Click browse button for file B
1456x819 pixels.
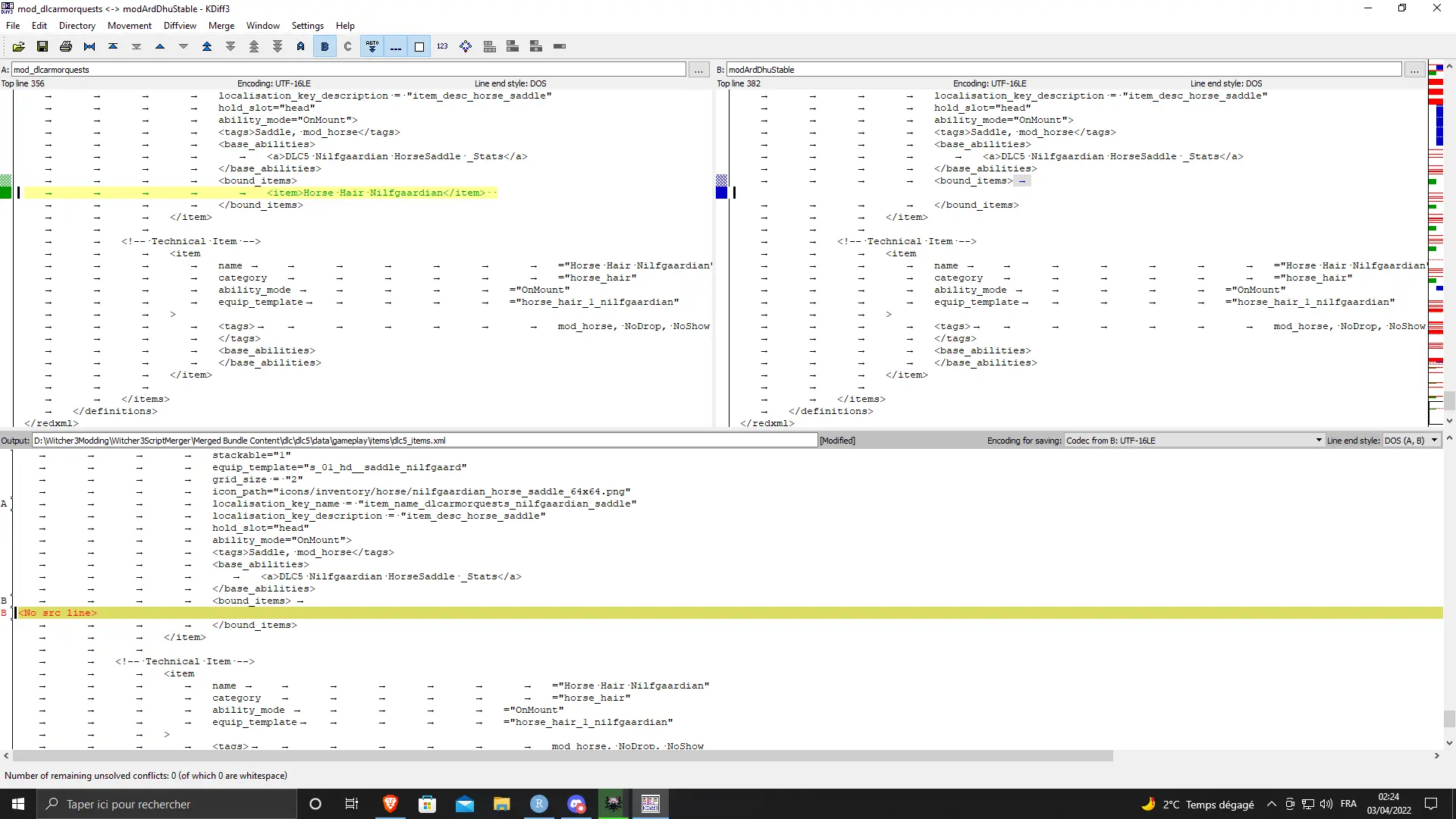click(1414, 69)
